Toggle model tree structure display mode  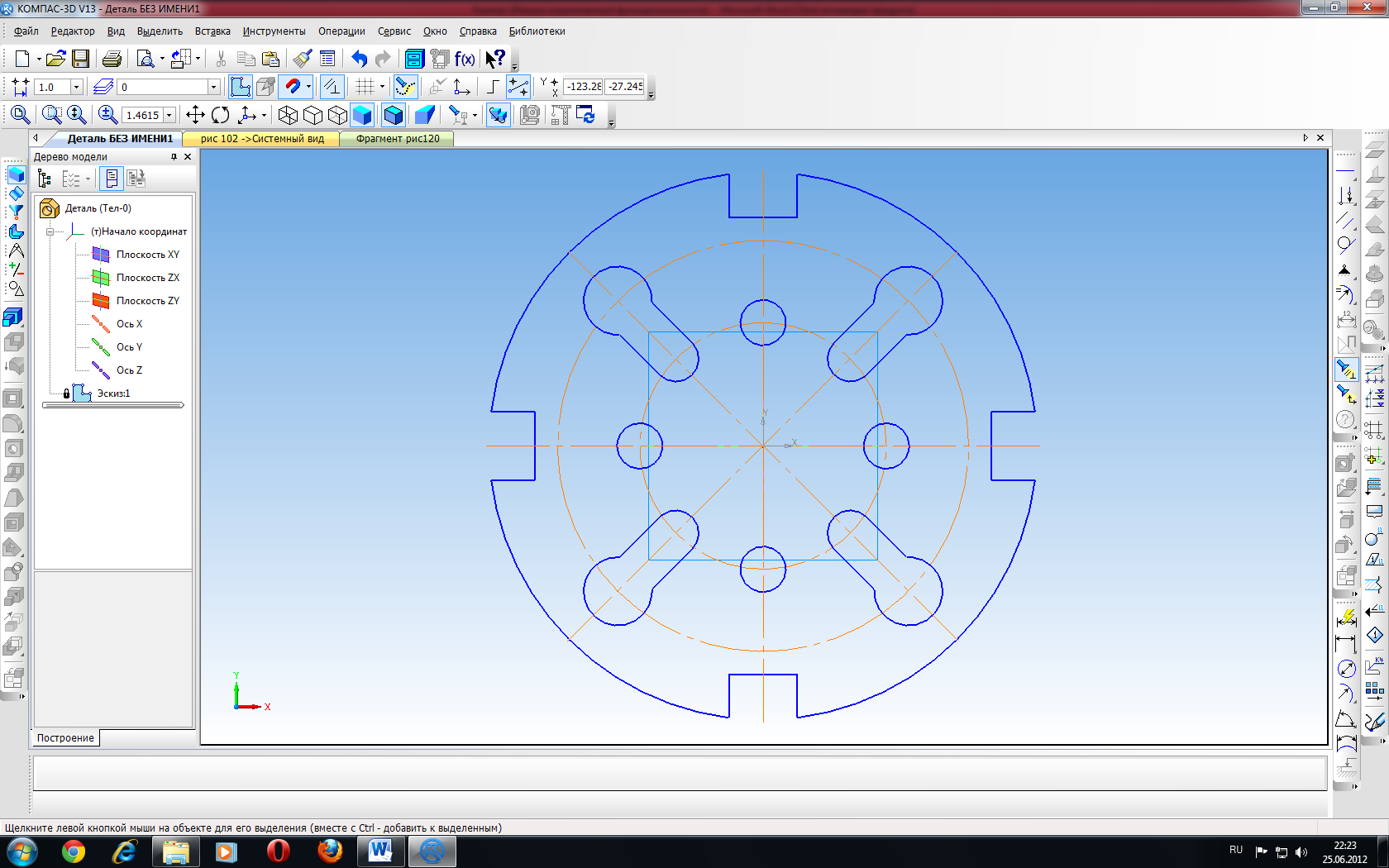pos(45,179)
